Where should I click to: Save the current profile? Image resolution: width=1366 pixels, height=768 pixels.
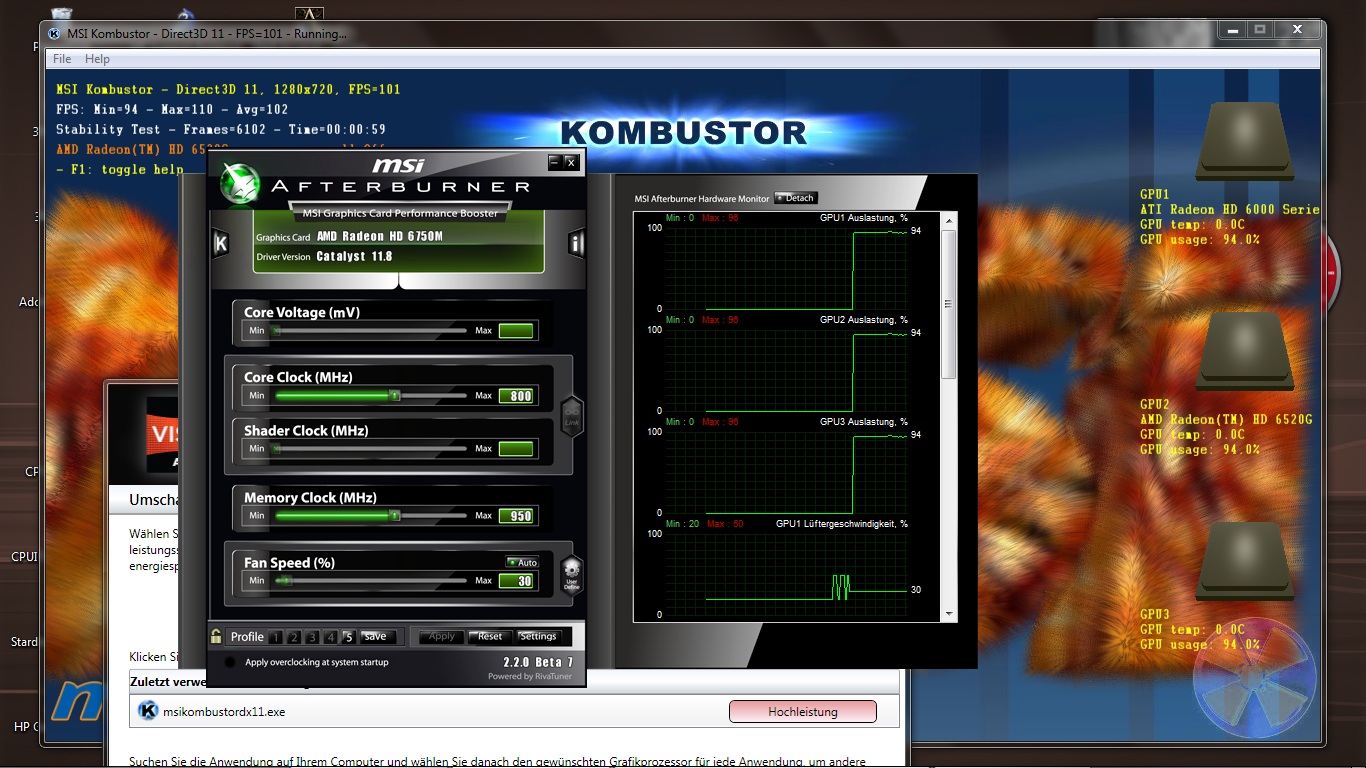click(x=377, y=636)
